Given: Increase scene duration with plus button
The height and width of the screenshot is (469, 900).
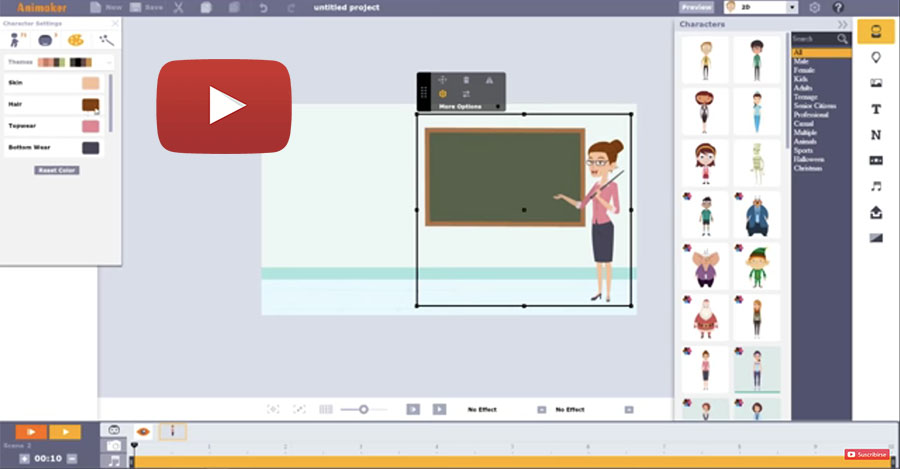Looking at the screenshot, I should point(24,459).
